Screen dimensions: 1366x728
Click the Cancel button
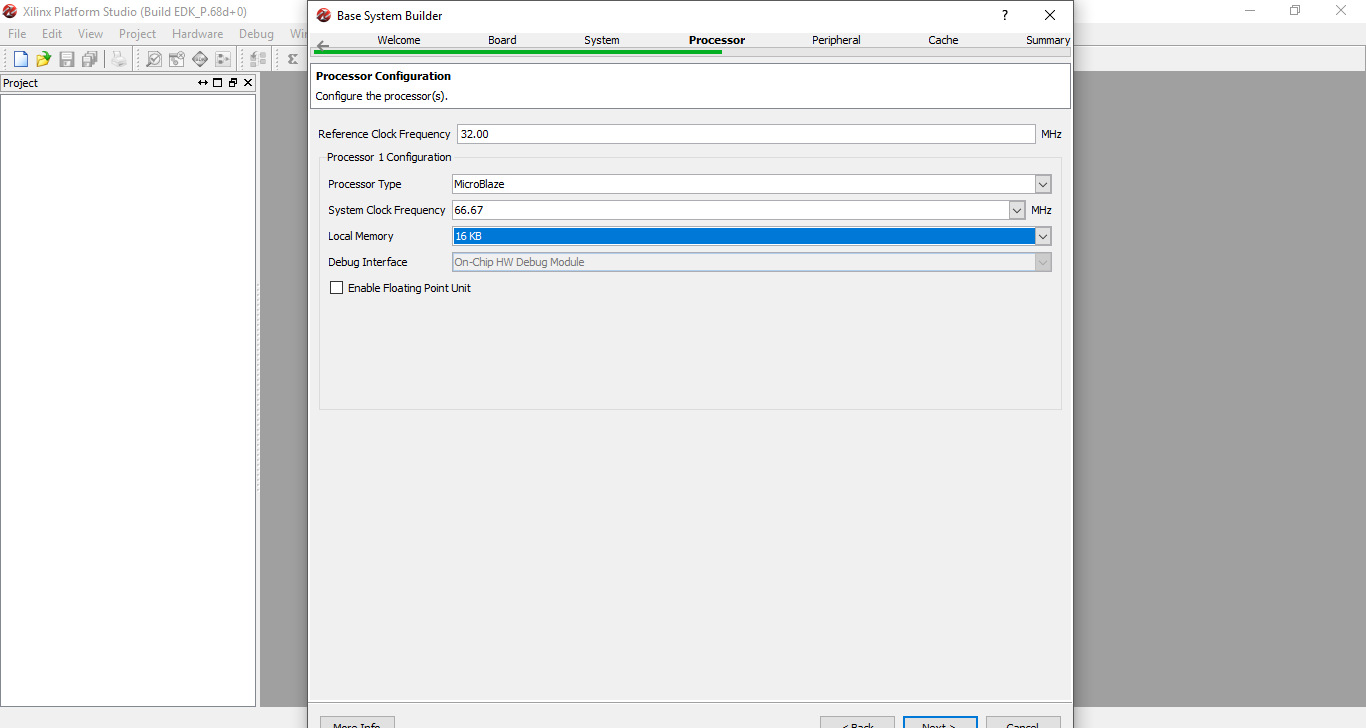pyautogui.click(x=1023, y=722)
